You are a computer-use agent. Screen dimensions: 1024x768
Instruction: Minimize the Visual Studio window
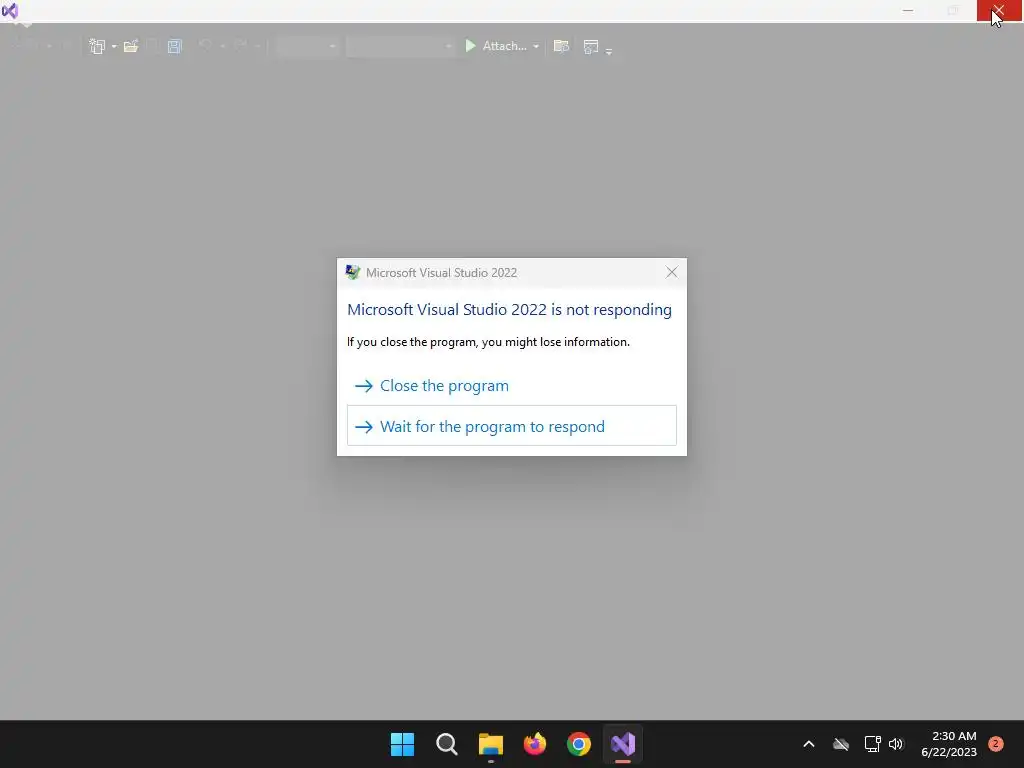pos(908,11)
